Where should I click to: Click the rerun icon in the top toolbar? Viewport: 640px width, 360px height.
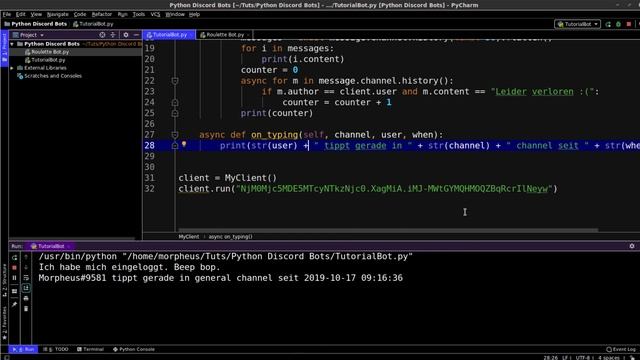608,24
